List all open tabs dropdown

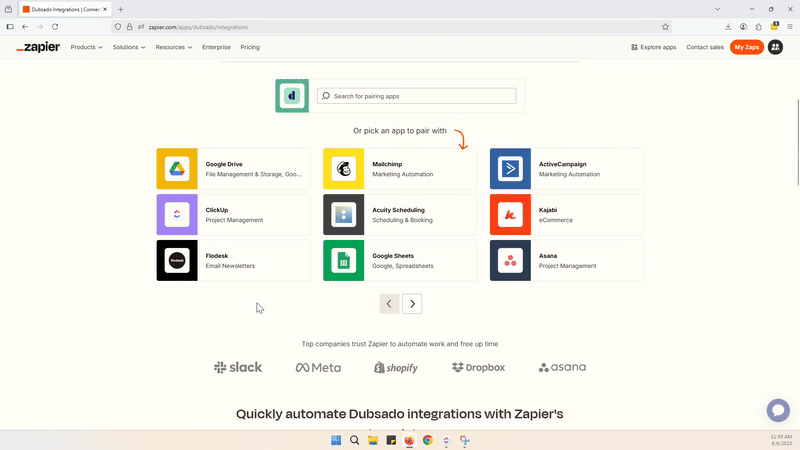[x=717, y=9]
